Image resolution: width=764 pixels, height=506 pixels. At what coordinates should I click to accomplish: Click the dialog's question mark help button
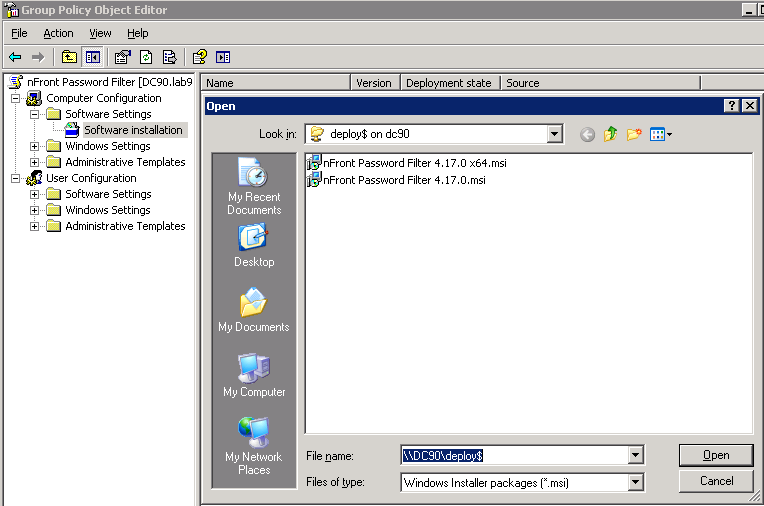click(731, 106)
